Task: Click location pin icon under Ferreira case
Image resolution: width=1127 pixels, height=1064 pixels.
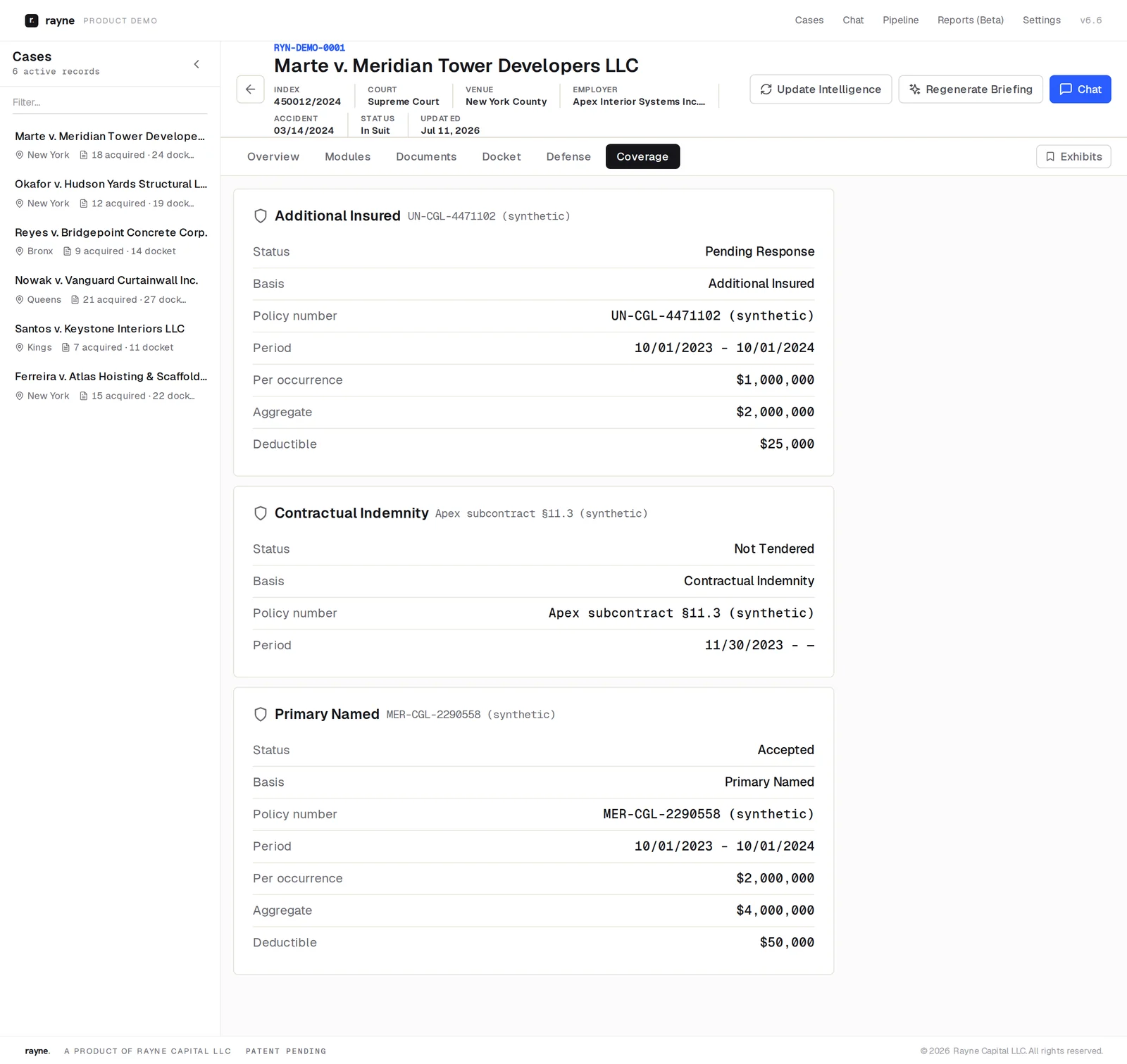Action: pos(20,396)
